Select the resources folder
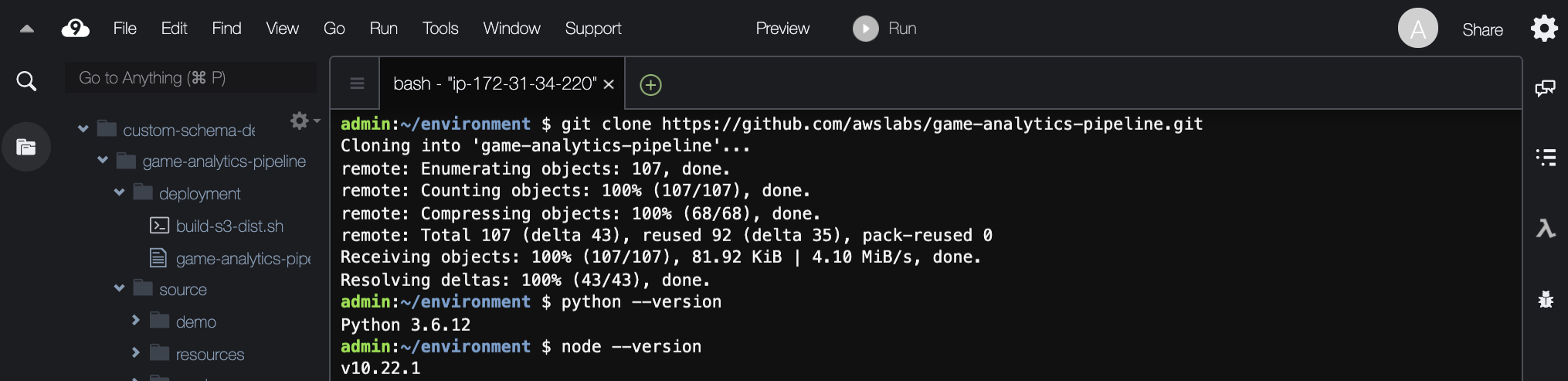The width and height of the screenshot is (1568, 381). click(x=209, y=355)
